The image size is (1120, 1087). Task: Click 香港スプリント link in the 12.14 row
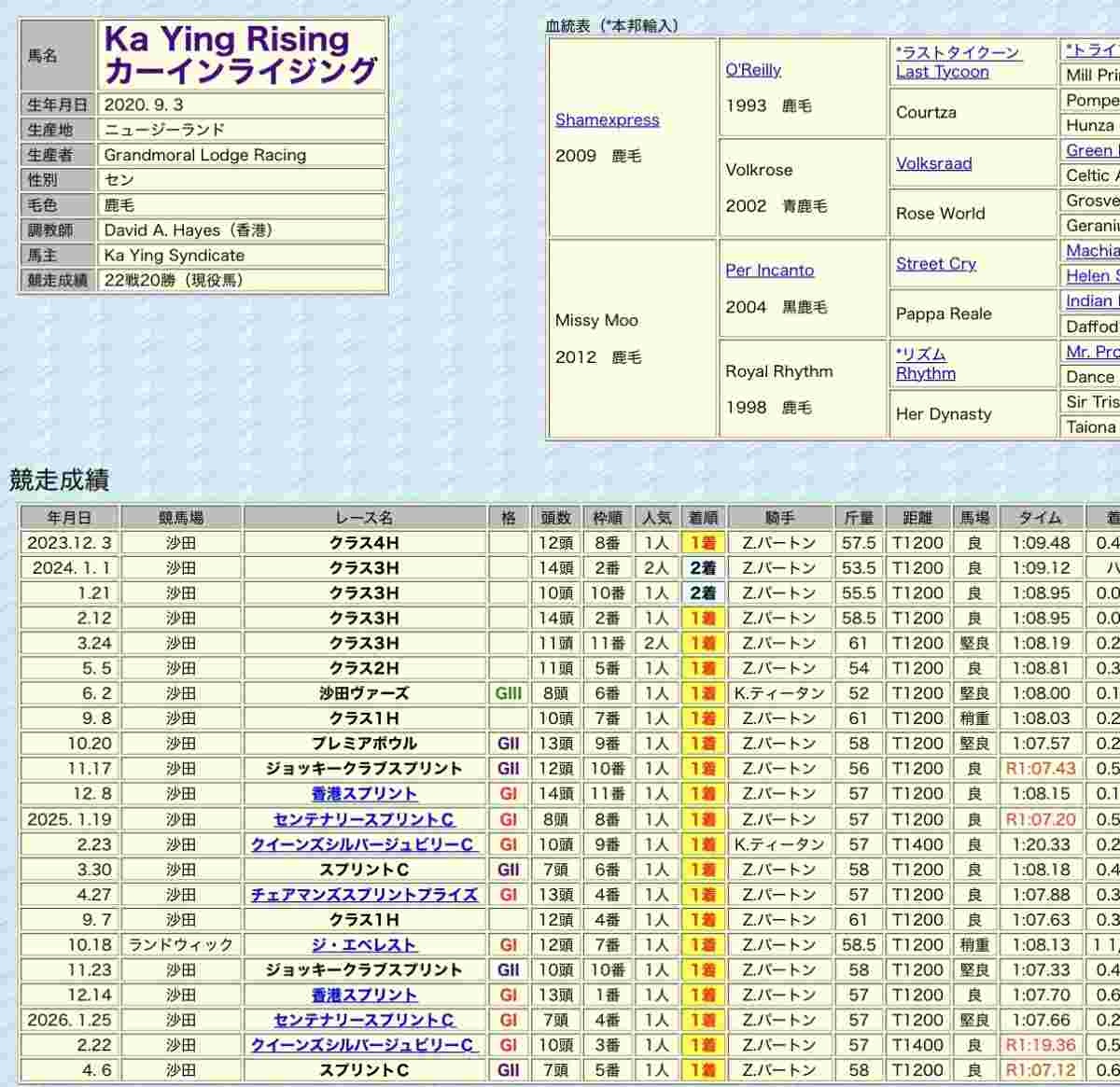[x=364, y=996]
